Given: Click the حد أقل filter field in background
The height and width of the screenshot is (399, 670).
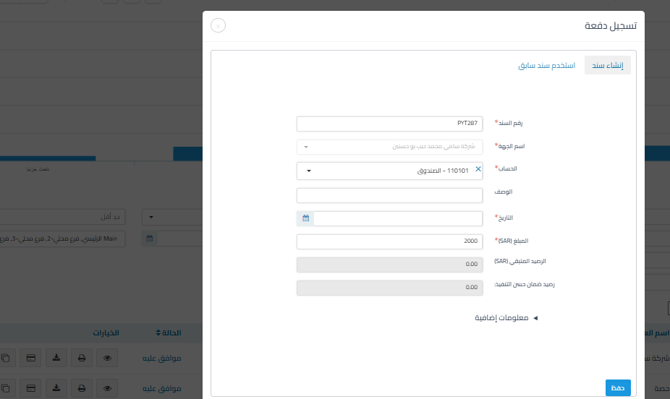Looking at the screenshot, I should [x=62, y=217].
